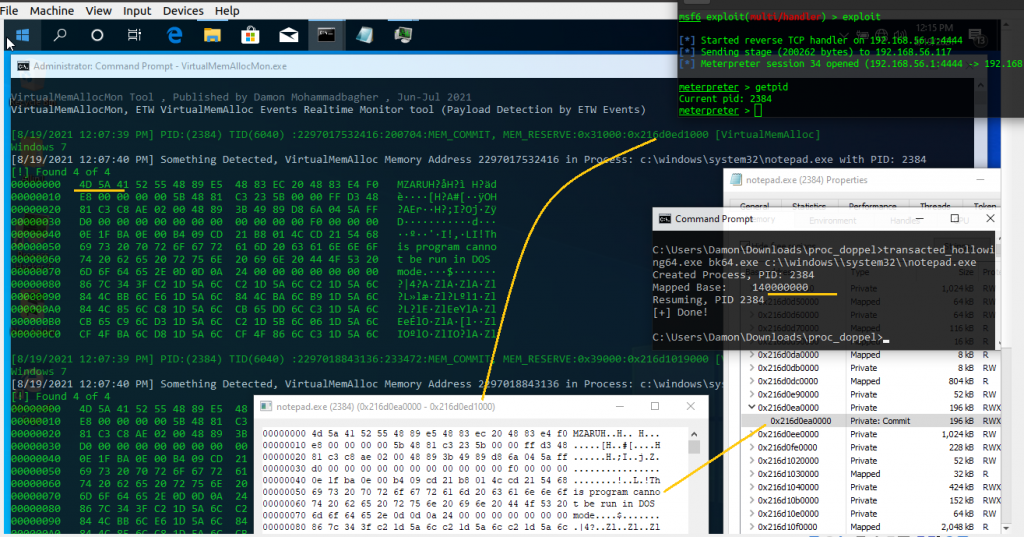Switch to Statistics tab in Properties
The image size is (1024, 537).
pos(808,206)
